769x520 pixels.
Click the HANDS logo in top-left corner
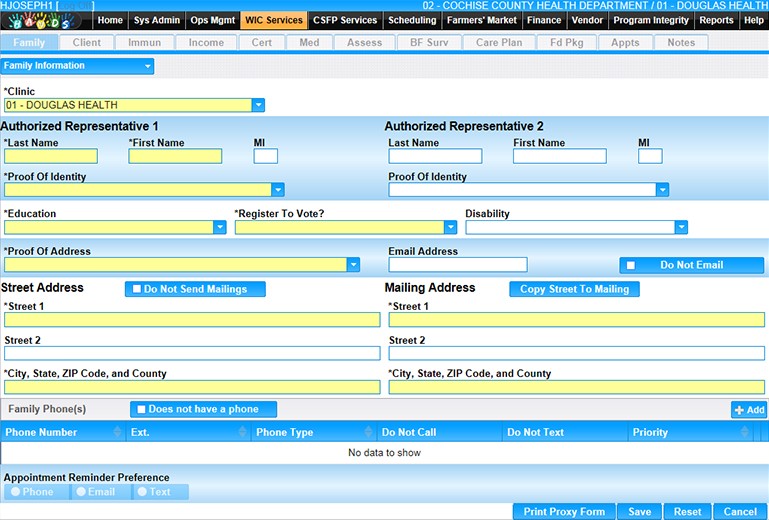click(47, 20)
